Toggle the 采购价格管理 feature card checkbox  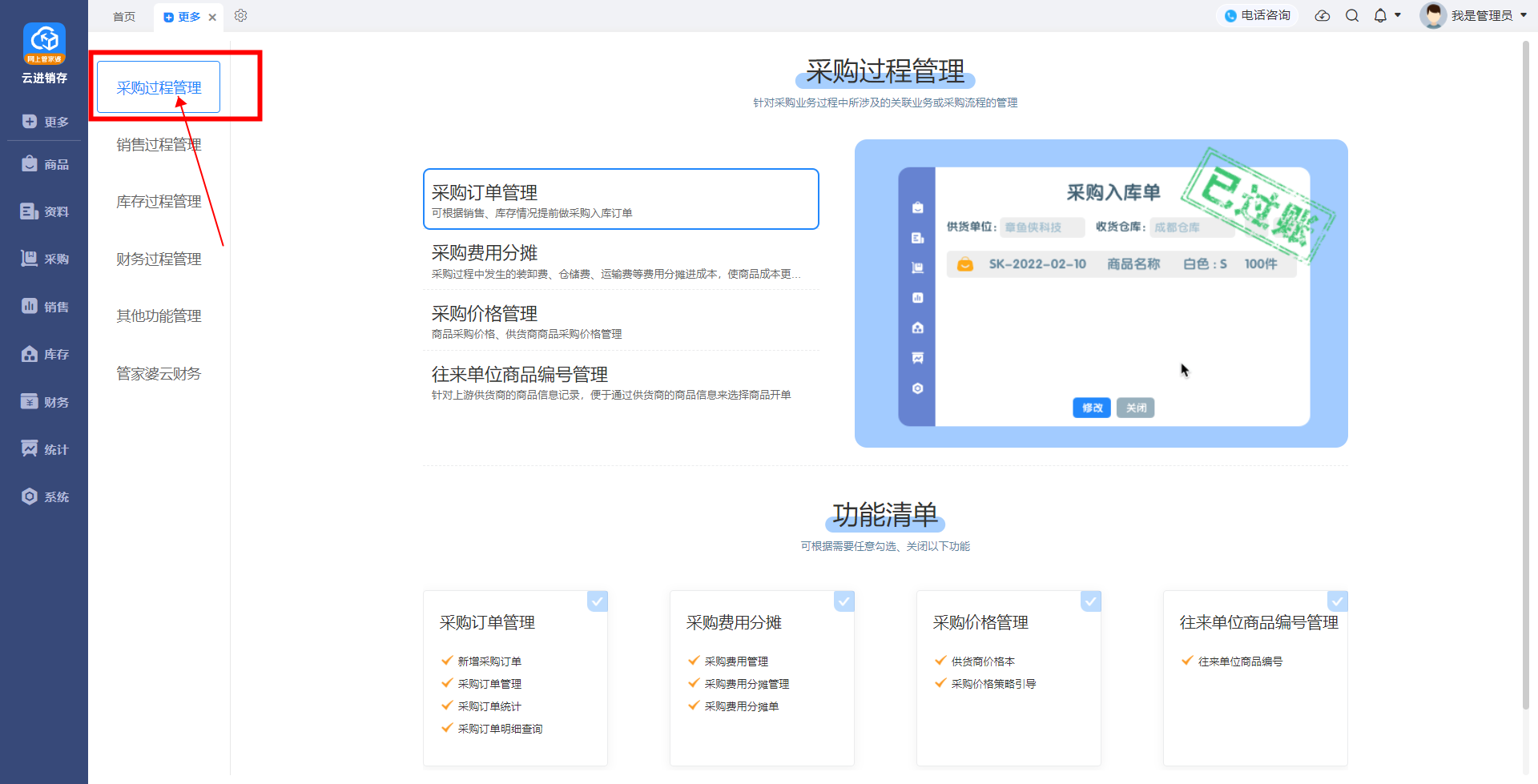point(1091,601)
